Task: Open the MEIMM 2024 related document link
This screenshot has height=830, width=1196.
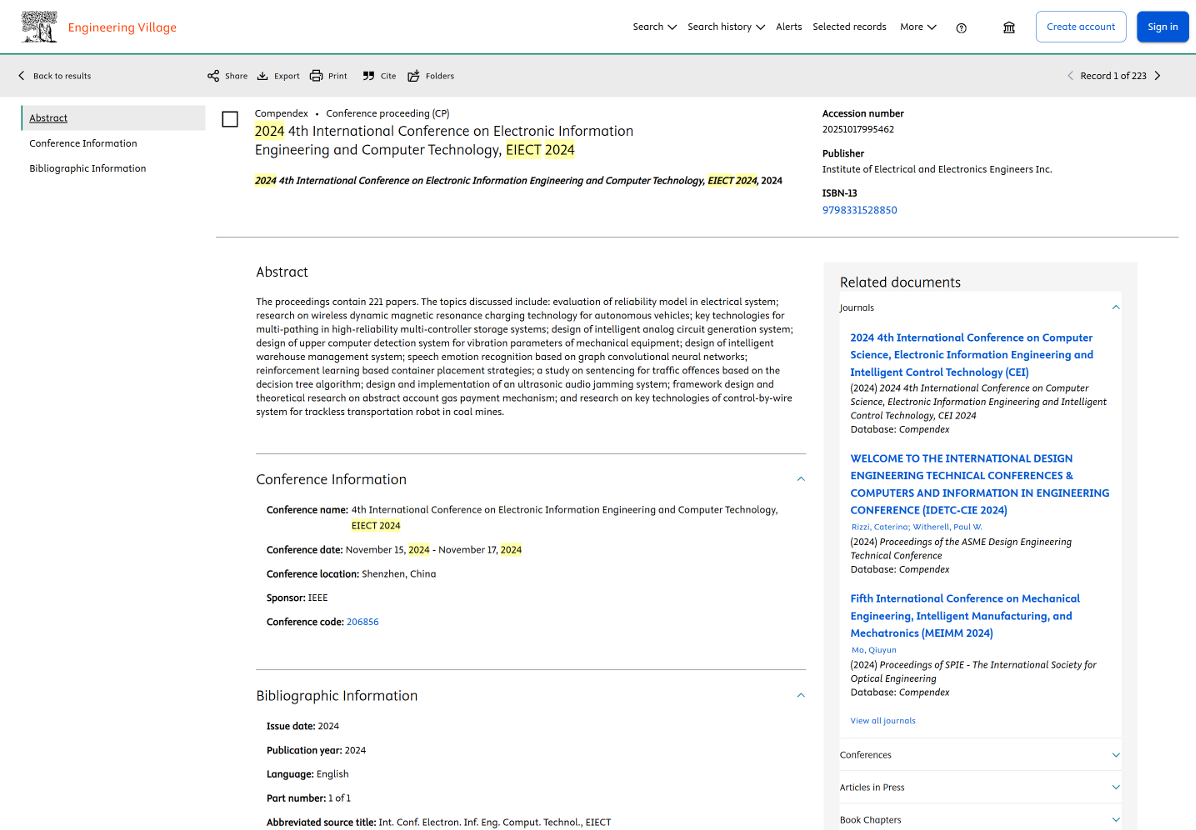Action: [x=965, y=616]
